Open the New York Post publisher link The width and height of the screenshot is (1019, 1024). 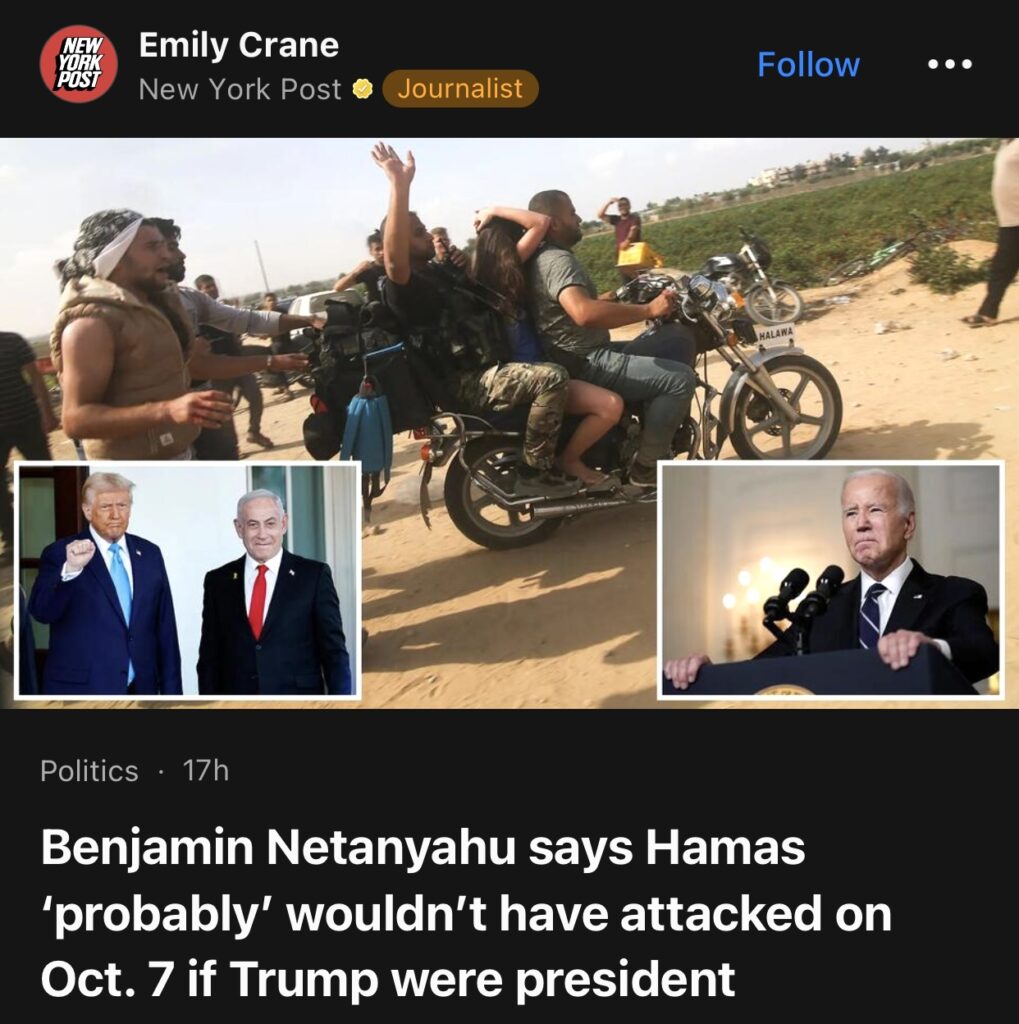[x=240, y=89]
